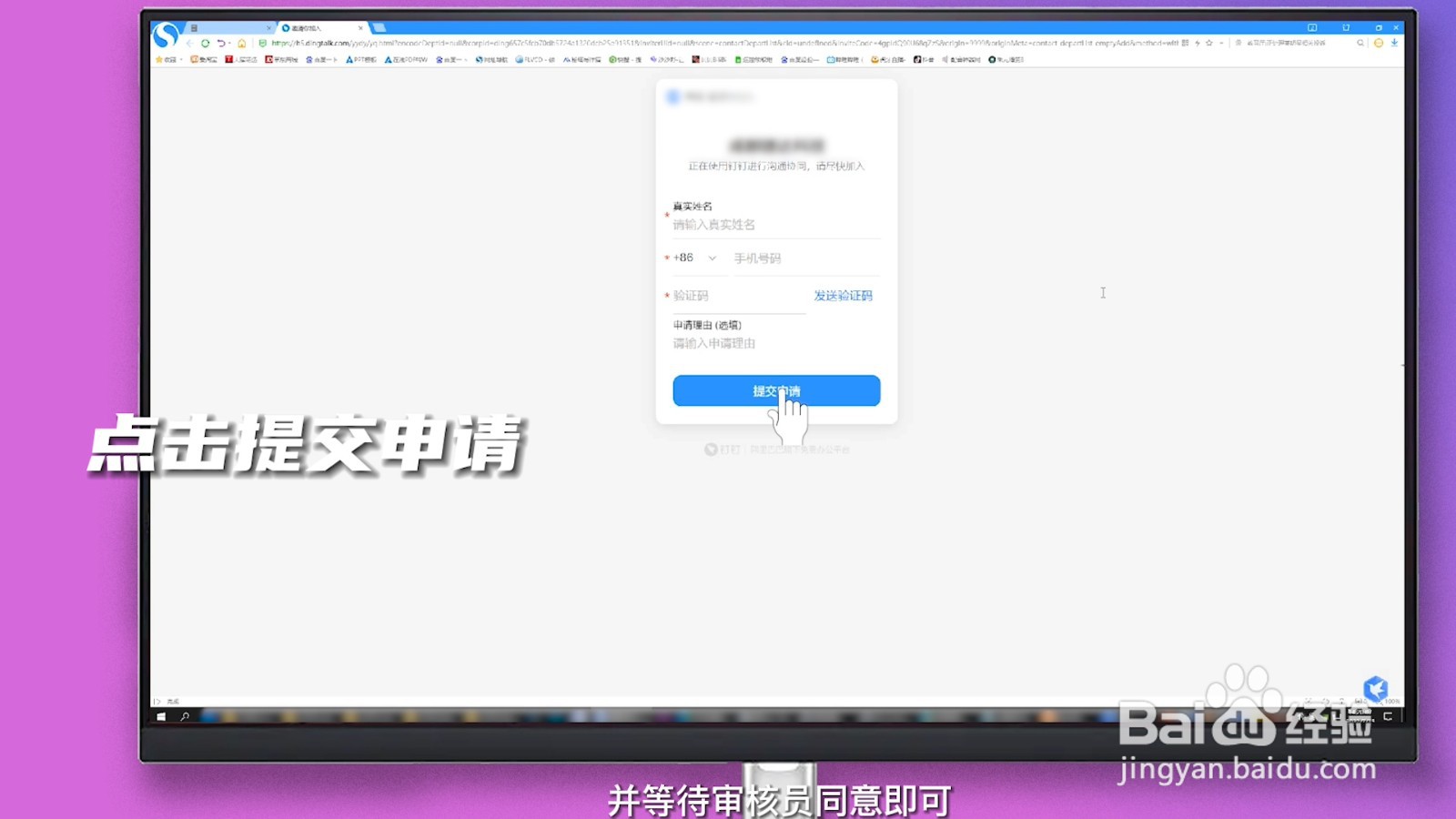Refresh the current page
1456x819 pixels.
[205, 43]
